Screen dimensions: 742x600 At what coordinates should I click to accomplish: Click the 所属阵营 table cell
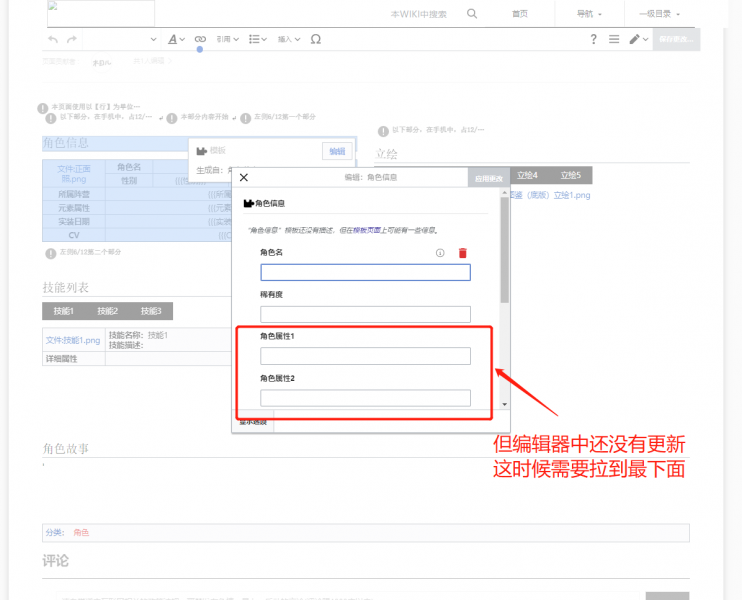coord(74,194)
